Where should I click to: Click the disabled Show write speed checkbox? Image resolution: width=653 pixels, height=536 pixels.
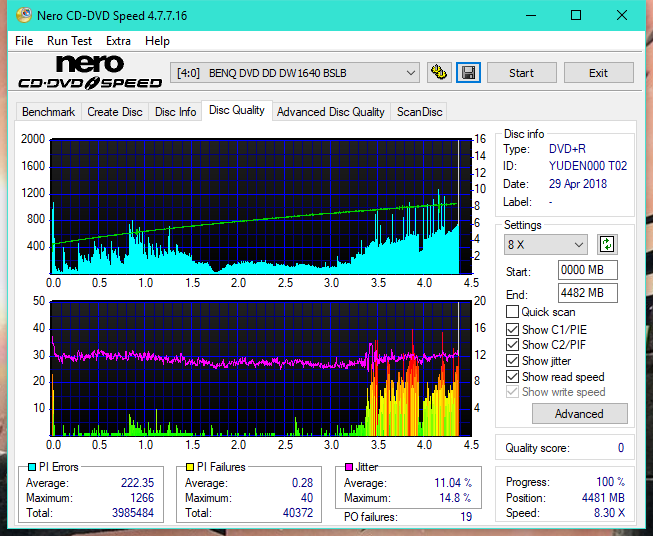coord(512,392)
